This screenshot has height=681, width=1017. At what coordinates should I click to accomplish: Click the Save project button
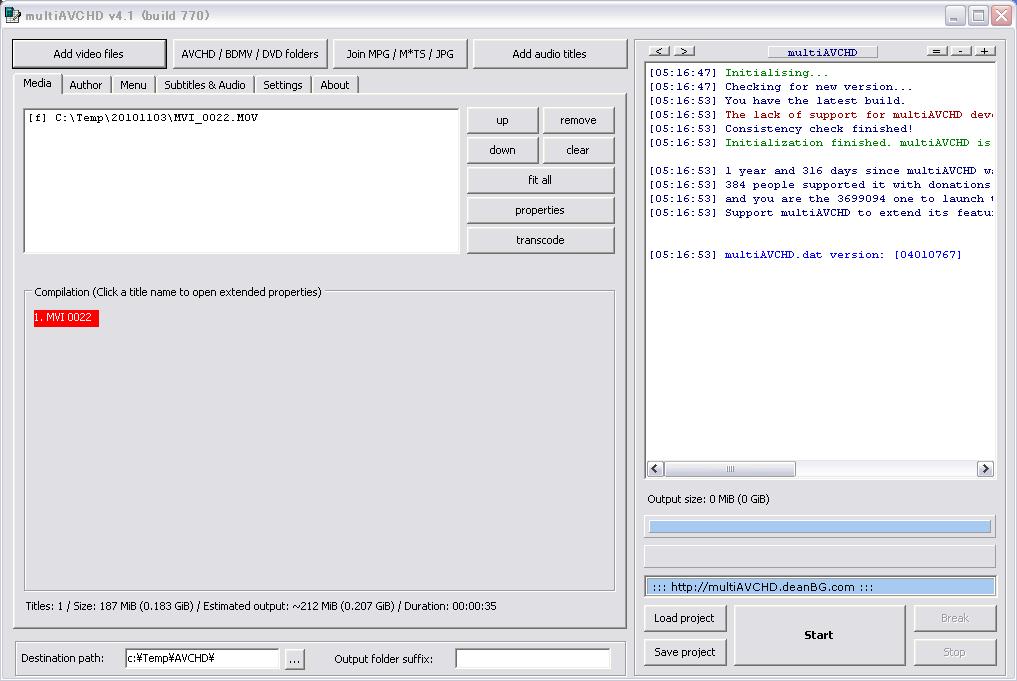[685, 652]
